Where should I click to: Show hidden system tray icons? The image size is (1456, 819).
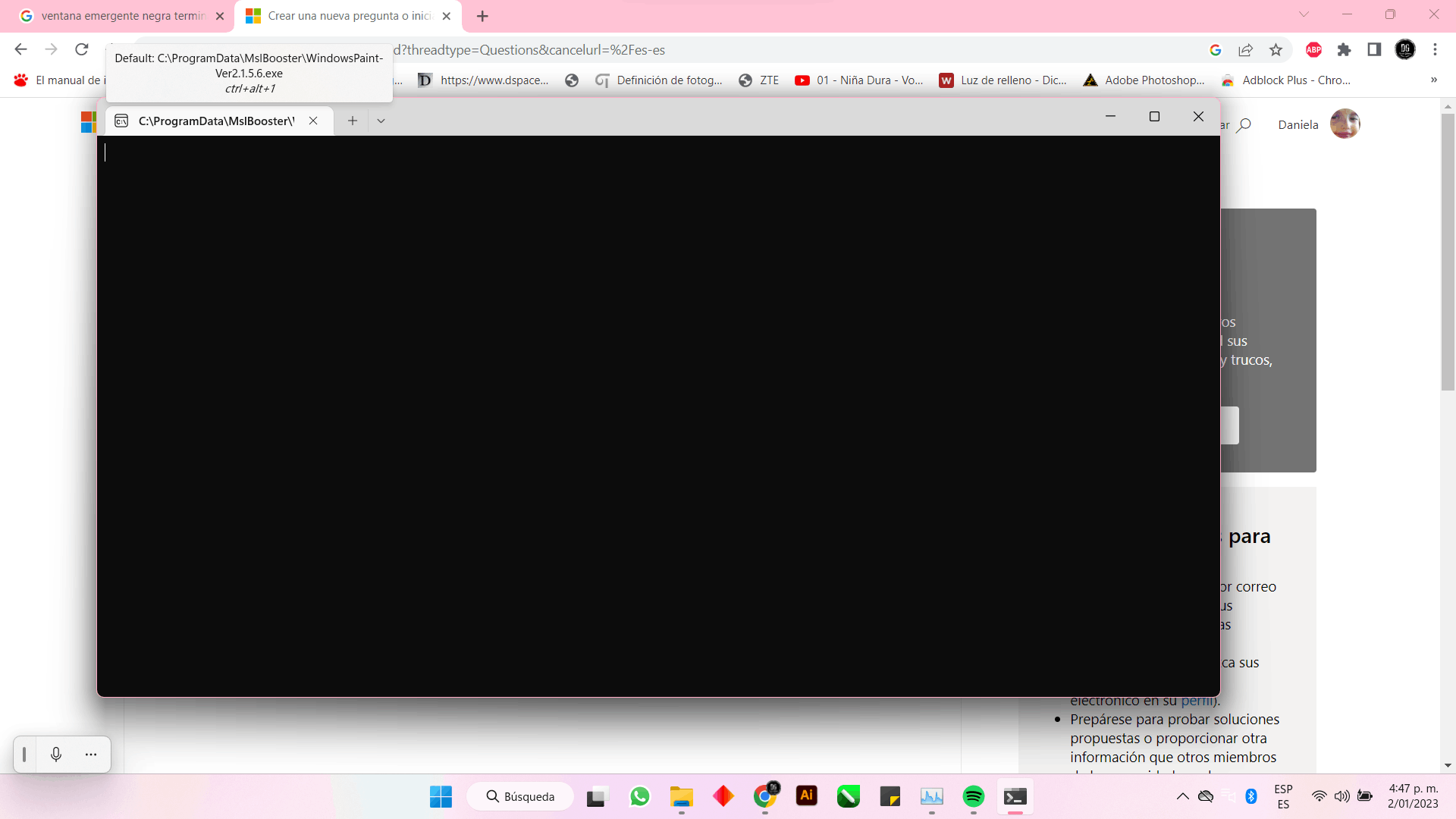[1182, 796]
